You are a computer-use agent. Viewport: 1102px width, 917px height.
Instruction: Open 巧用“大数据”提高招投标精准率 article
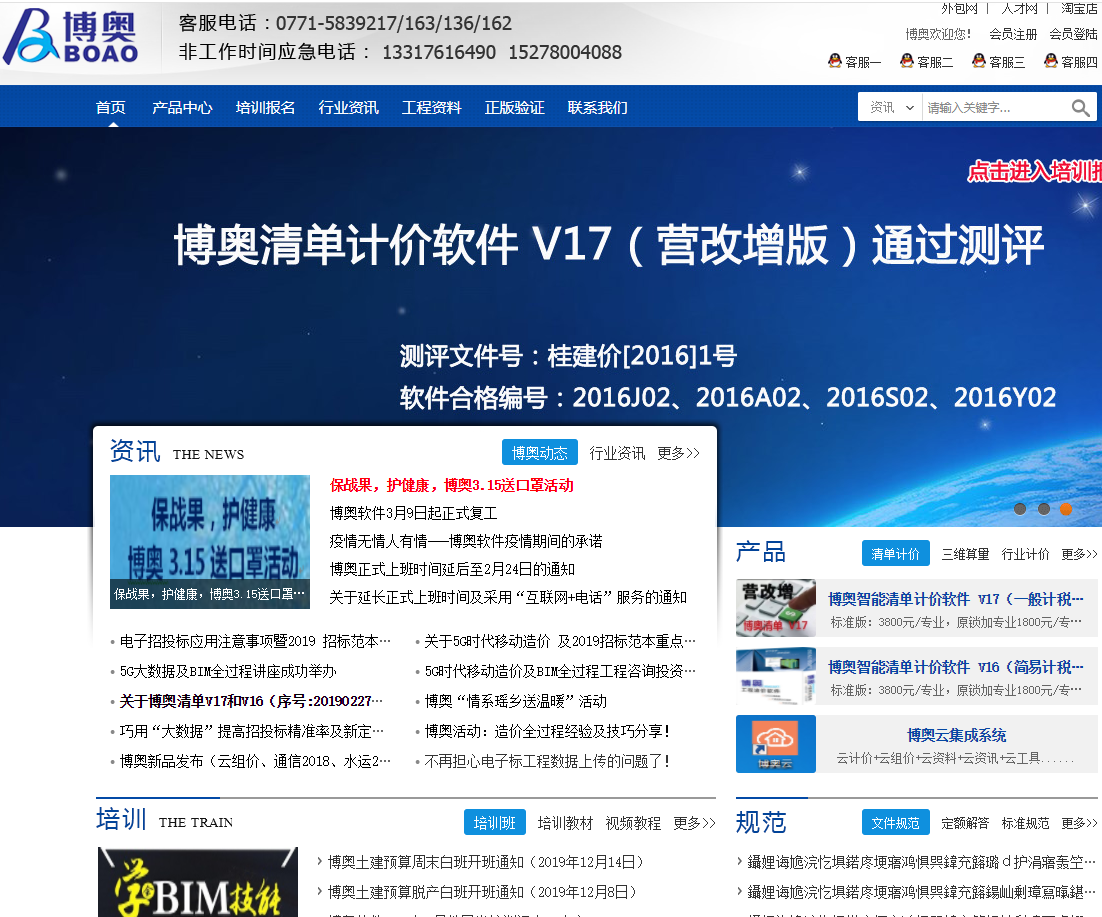[252, 731]
